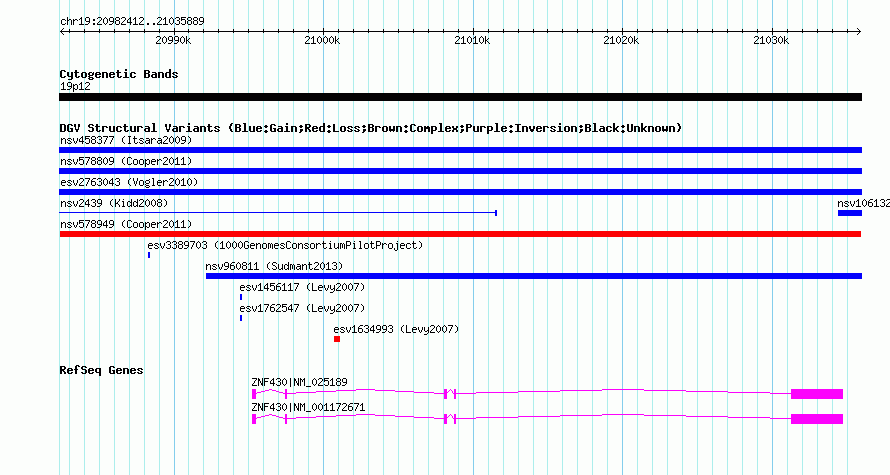
Task: Click the 21000k ruler tick label
Action: pyautogui.click(x=322, y=41)
